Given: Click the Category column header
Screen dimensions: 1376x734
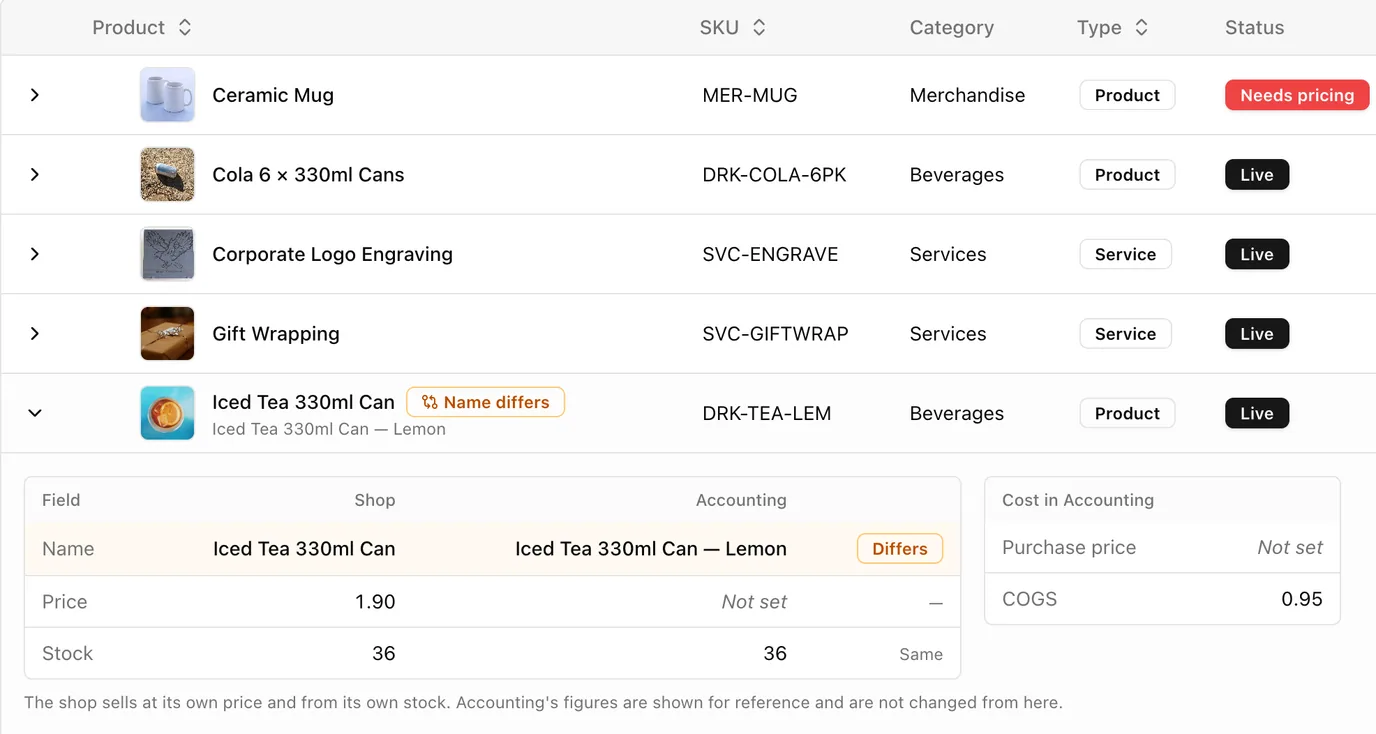Looking at the screenshot, I should click(952, 28).
